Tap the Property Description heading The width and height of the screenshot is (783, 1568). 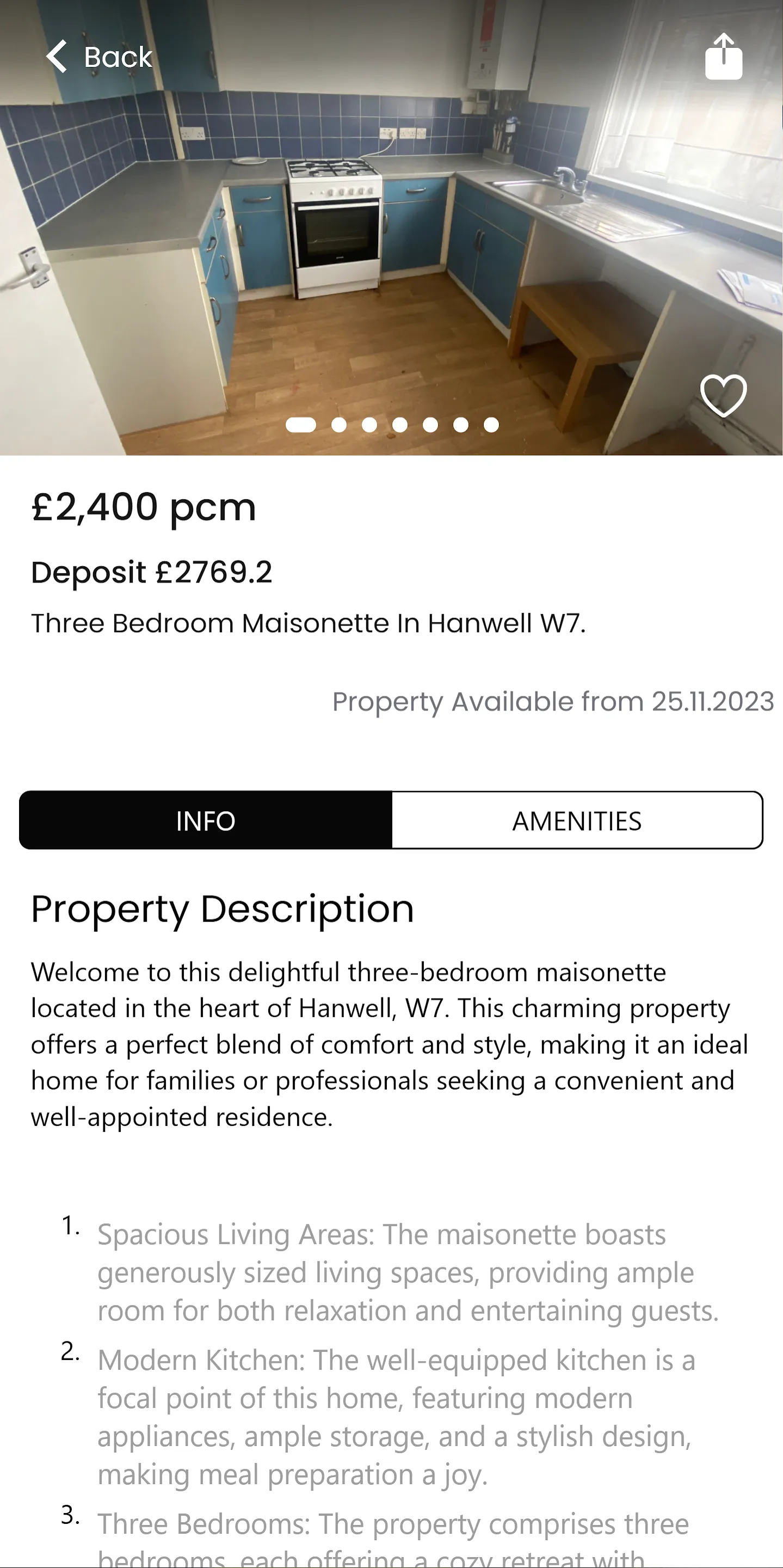[223, 909]
